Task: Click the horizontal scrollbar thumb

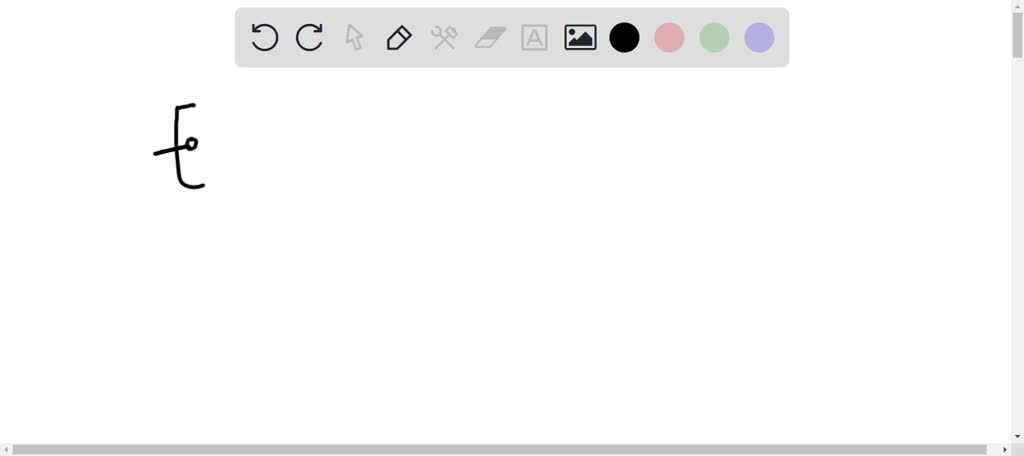Action: point(500,449)
